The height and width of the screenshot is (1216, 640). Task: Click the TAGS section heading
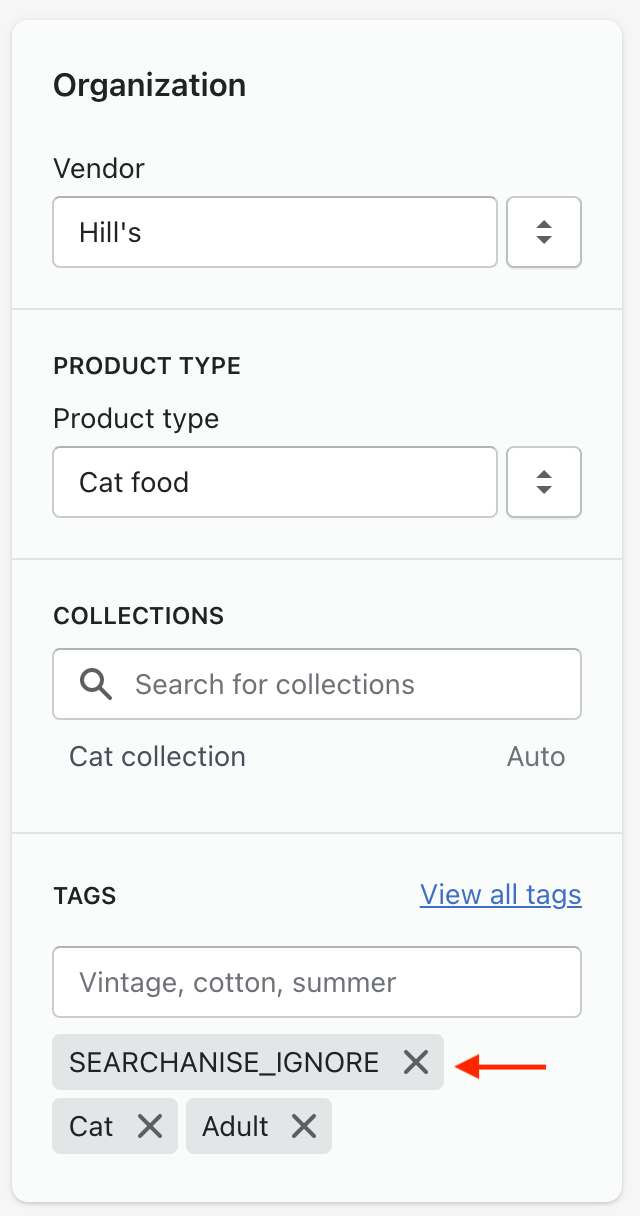(85, 895)
